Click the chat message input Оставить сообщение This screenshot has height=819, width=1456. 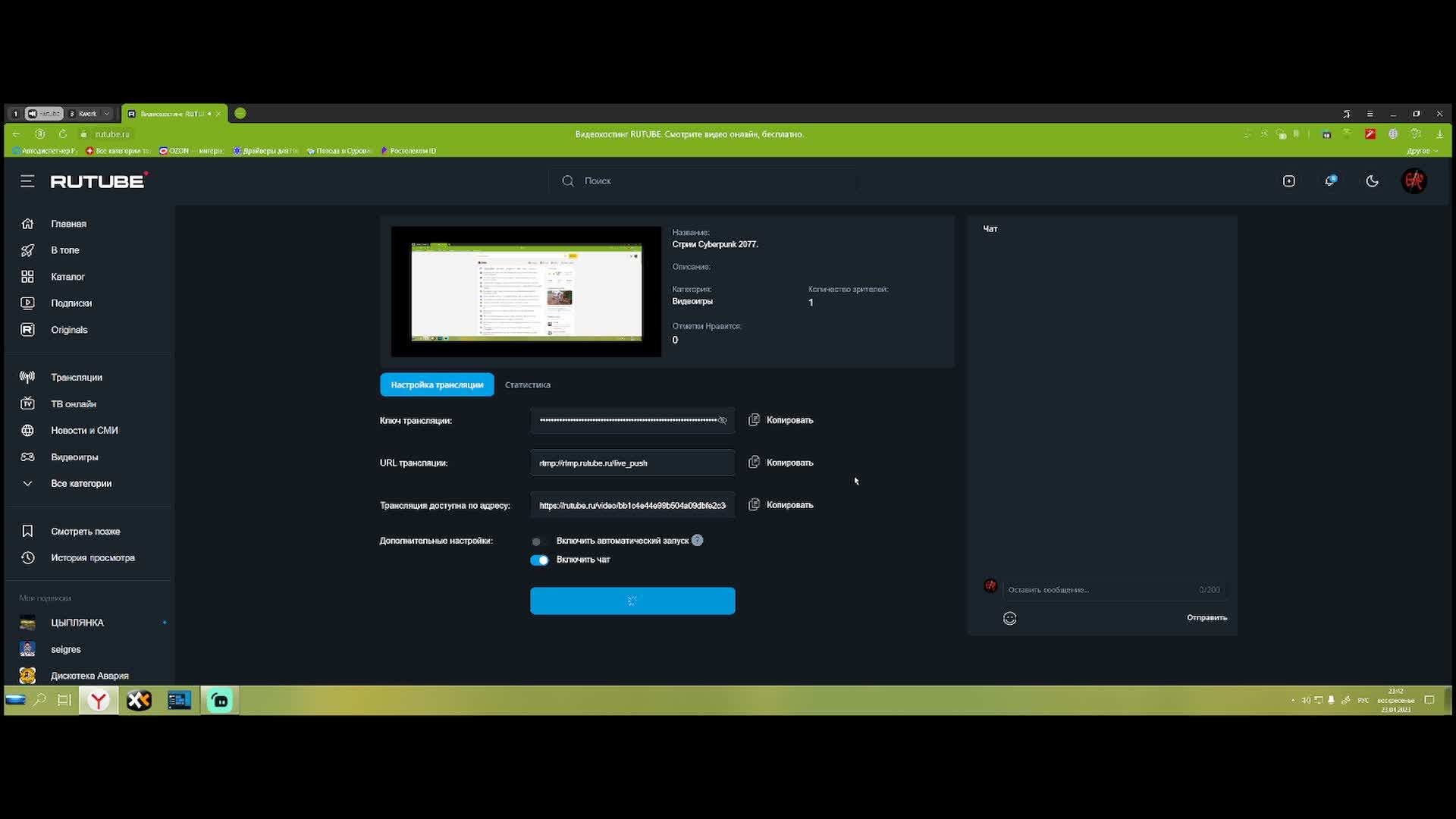pos(1113,589)
